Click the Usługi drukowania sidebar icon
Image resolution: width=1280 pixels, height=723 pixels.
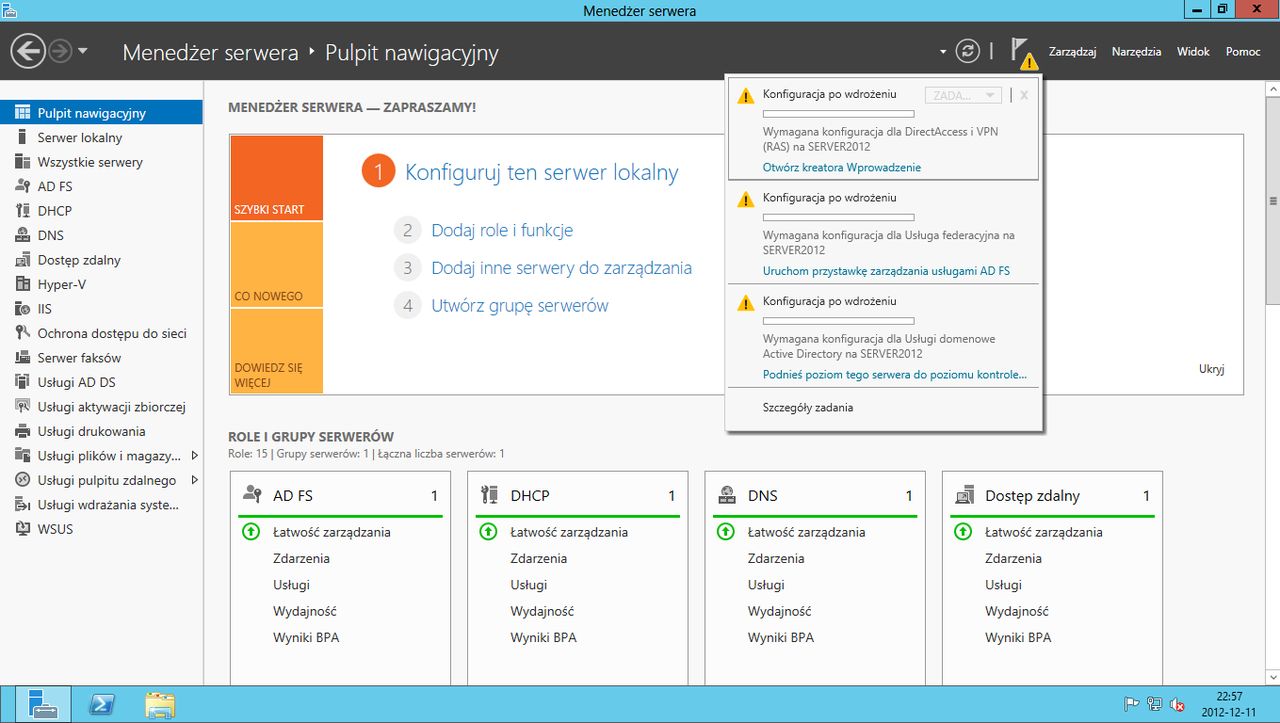[x=22, y=431]
